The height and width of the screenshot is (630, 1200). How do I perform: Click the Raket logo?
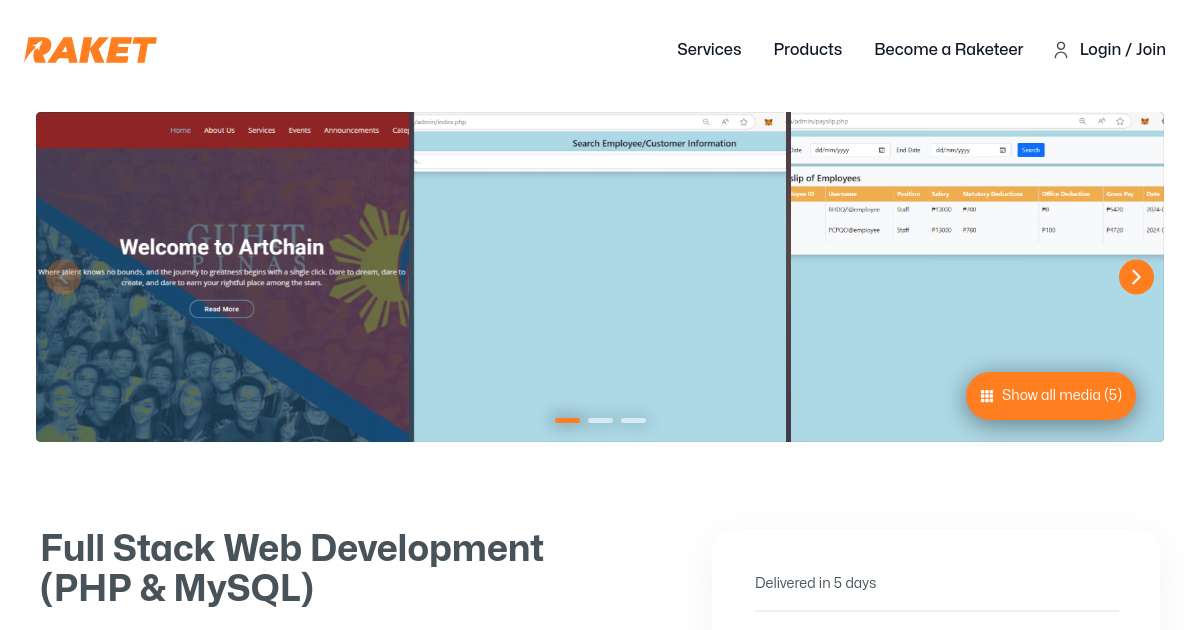(x=90, y=50)
